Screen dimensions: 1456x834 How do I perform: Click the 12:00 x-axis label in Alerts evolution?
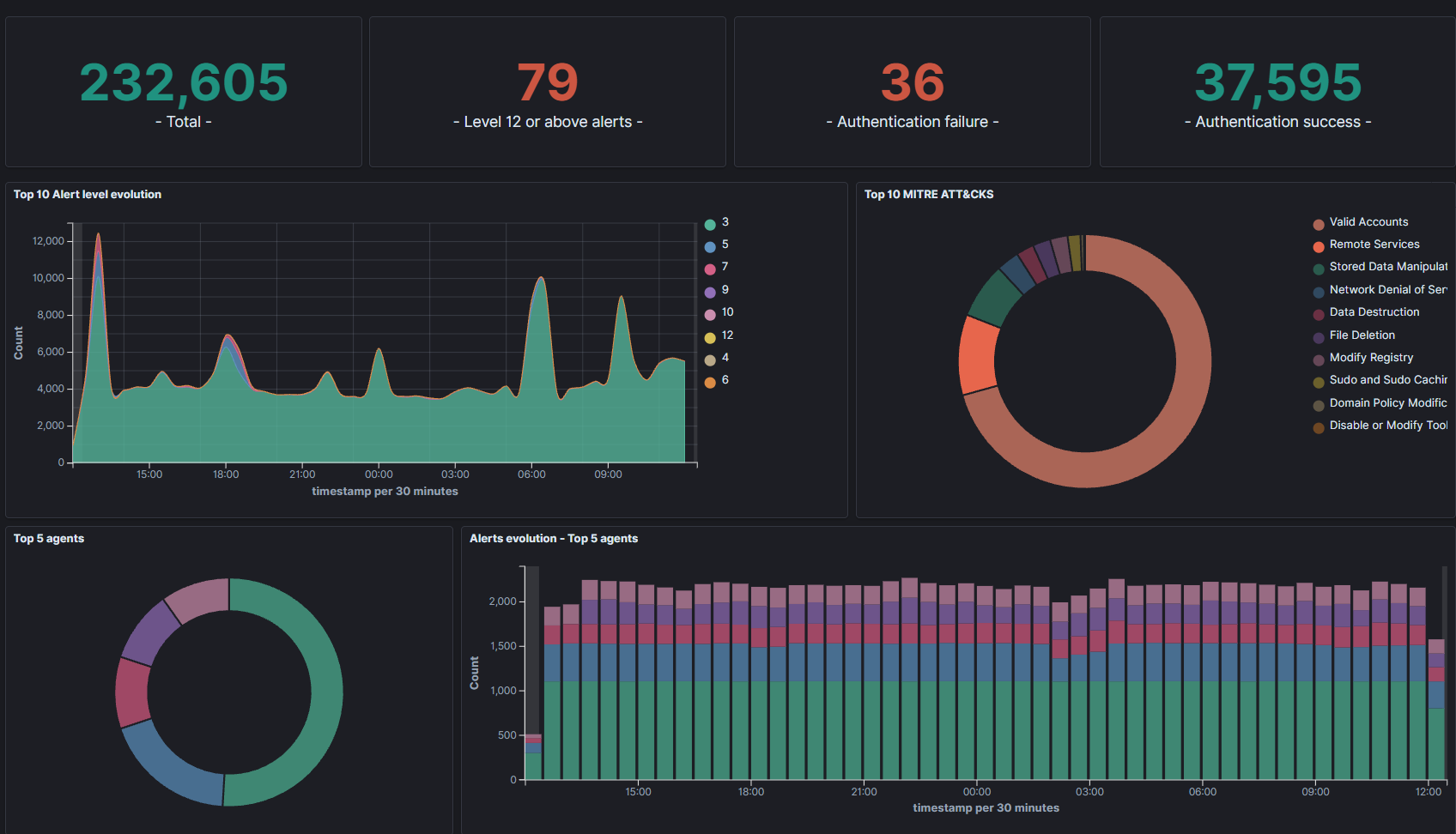[1429, 792]
